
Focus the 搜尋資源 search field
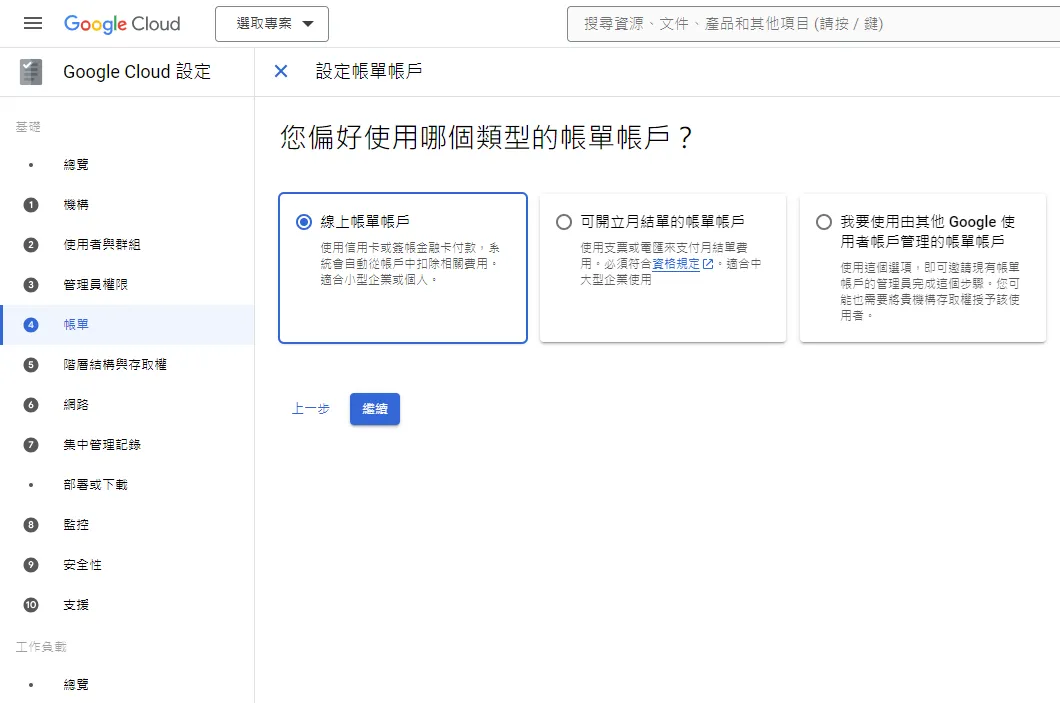(813, 24)
